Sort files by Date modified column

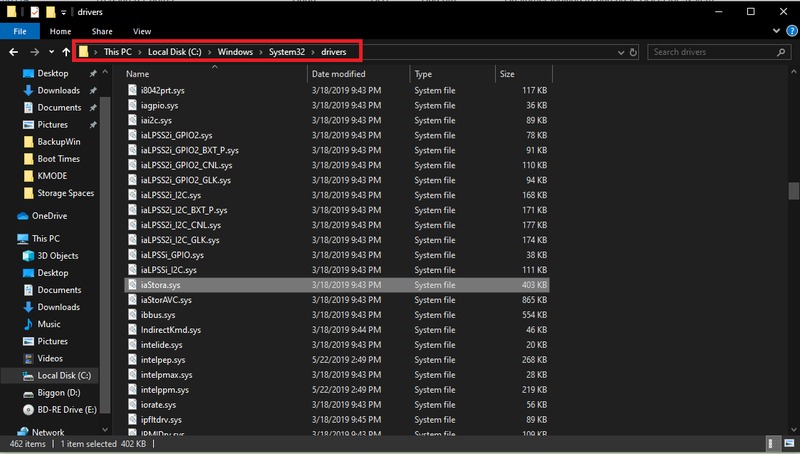[339, 74]
